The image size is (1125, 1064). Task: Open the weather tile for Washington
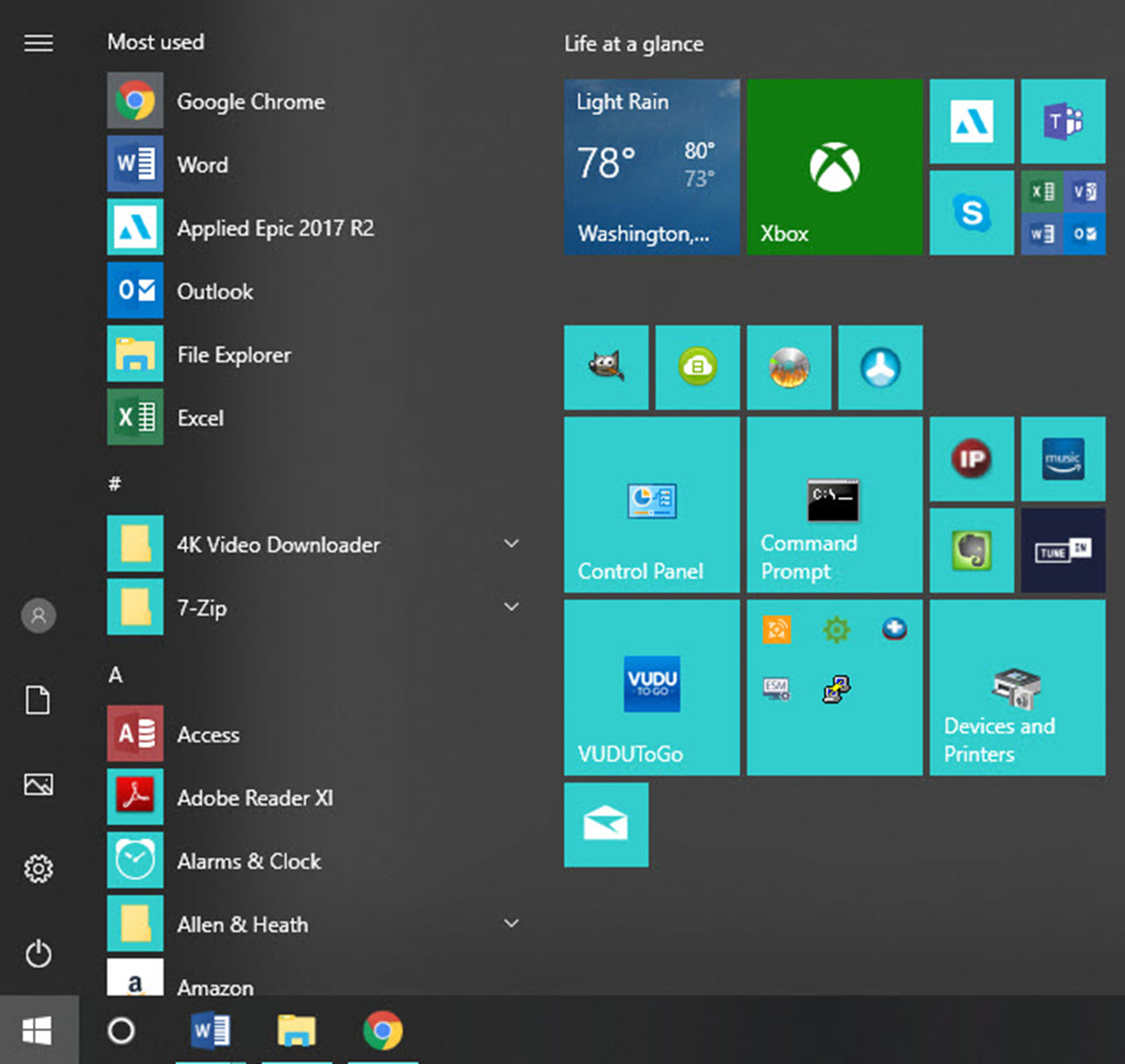coord(651,167)
